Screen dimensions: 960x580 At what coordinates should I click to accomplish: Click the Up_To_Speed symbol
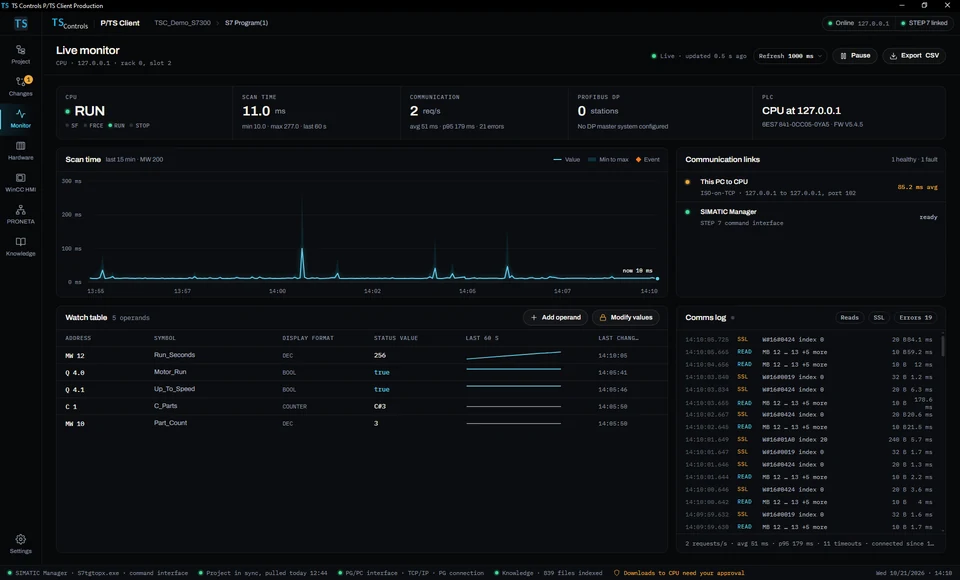[174, 389]
